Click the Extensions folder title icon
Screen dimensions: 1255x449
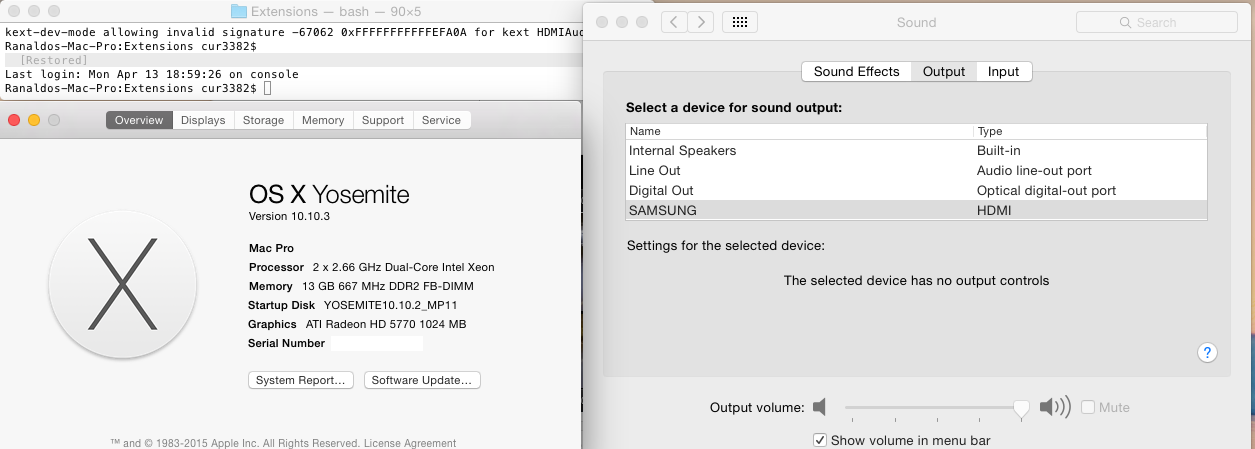239,11
